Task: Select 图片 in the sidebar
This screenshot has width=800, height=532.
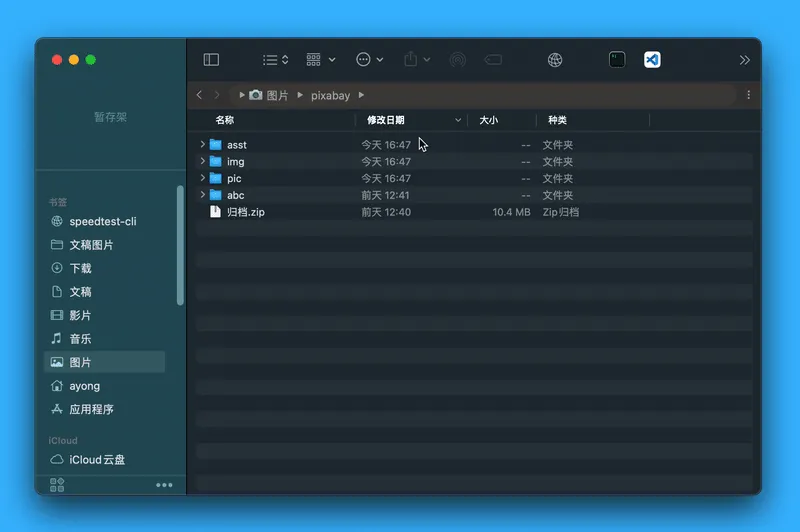Action: click(105, 362)
